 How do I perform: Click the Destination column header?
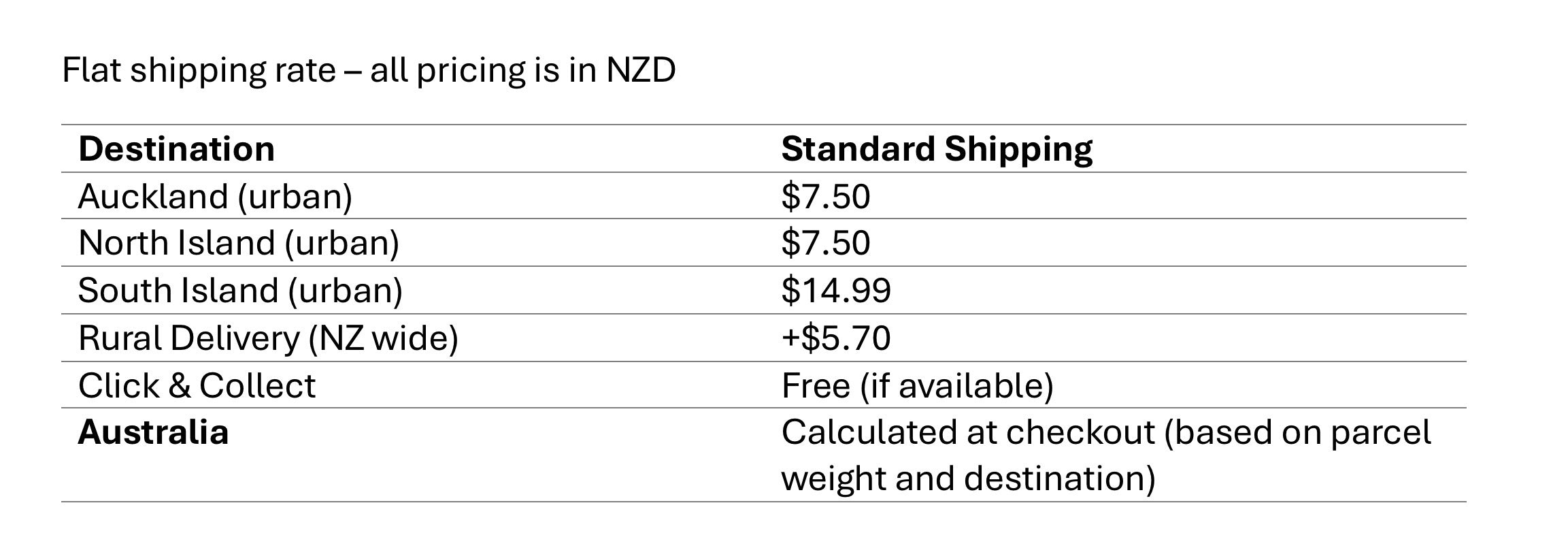point(176,149)
